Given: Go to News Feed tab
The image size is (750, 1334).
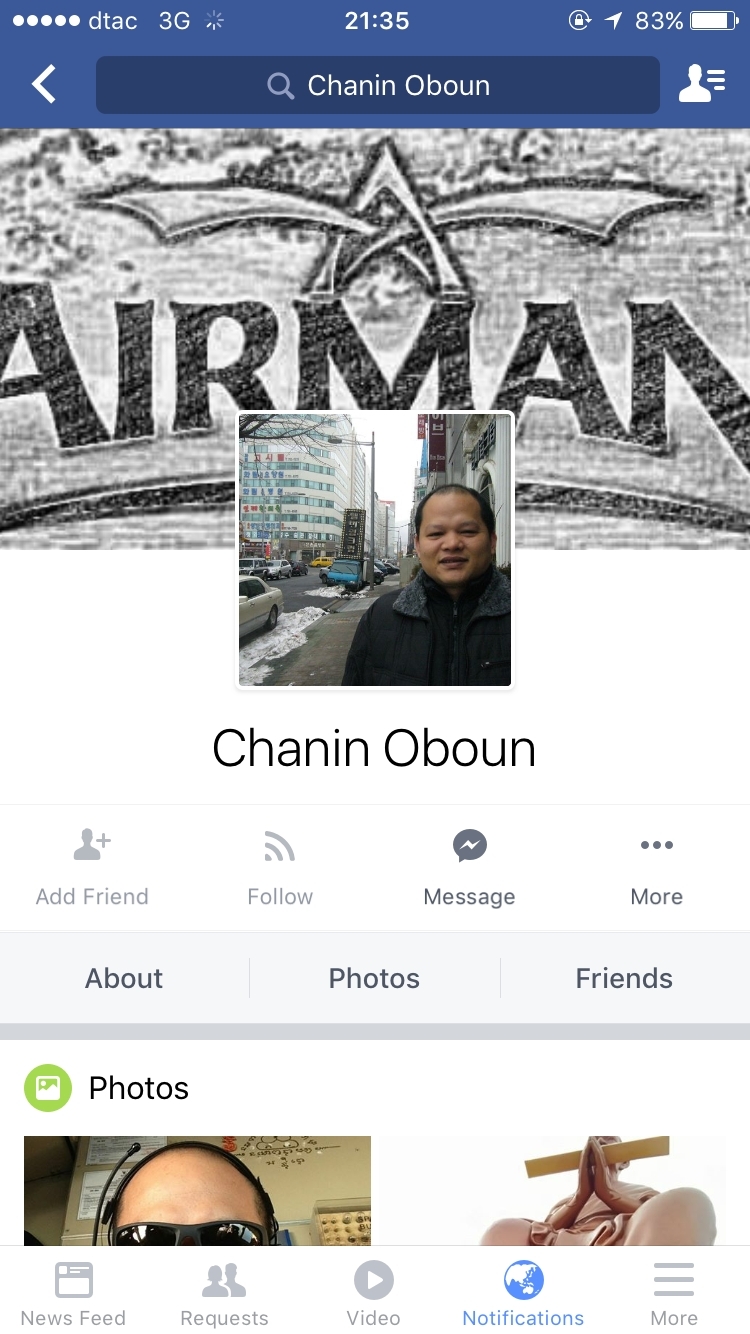Looking at the screenshot, I should click(x=73, y=1295).
